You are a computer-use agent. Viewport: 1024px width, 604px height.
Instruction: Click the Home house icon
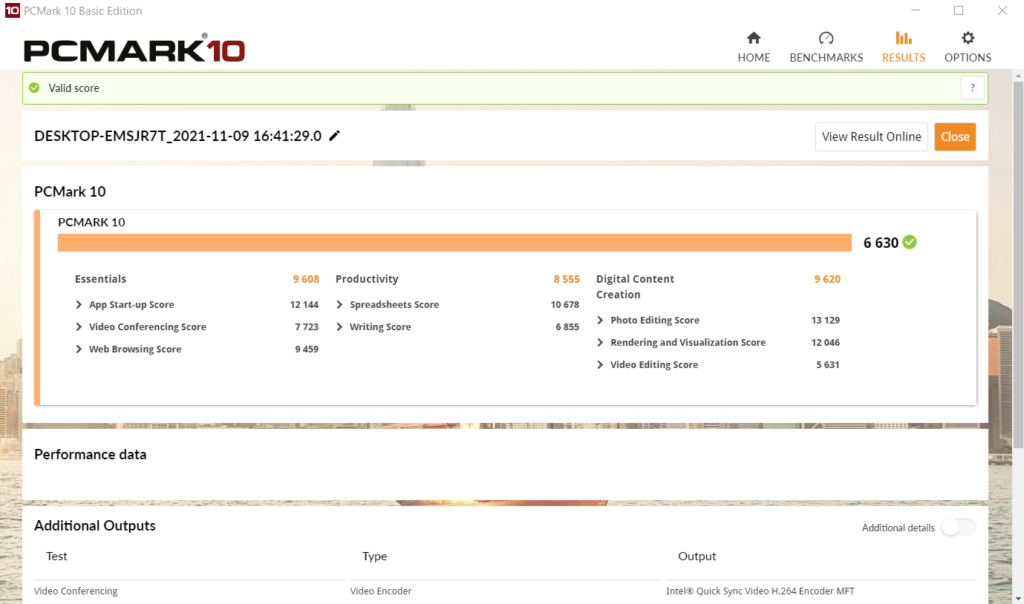click(754, 38)
